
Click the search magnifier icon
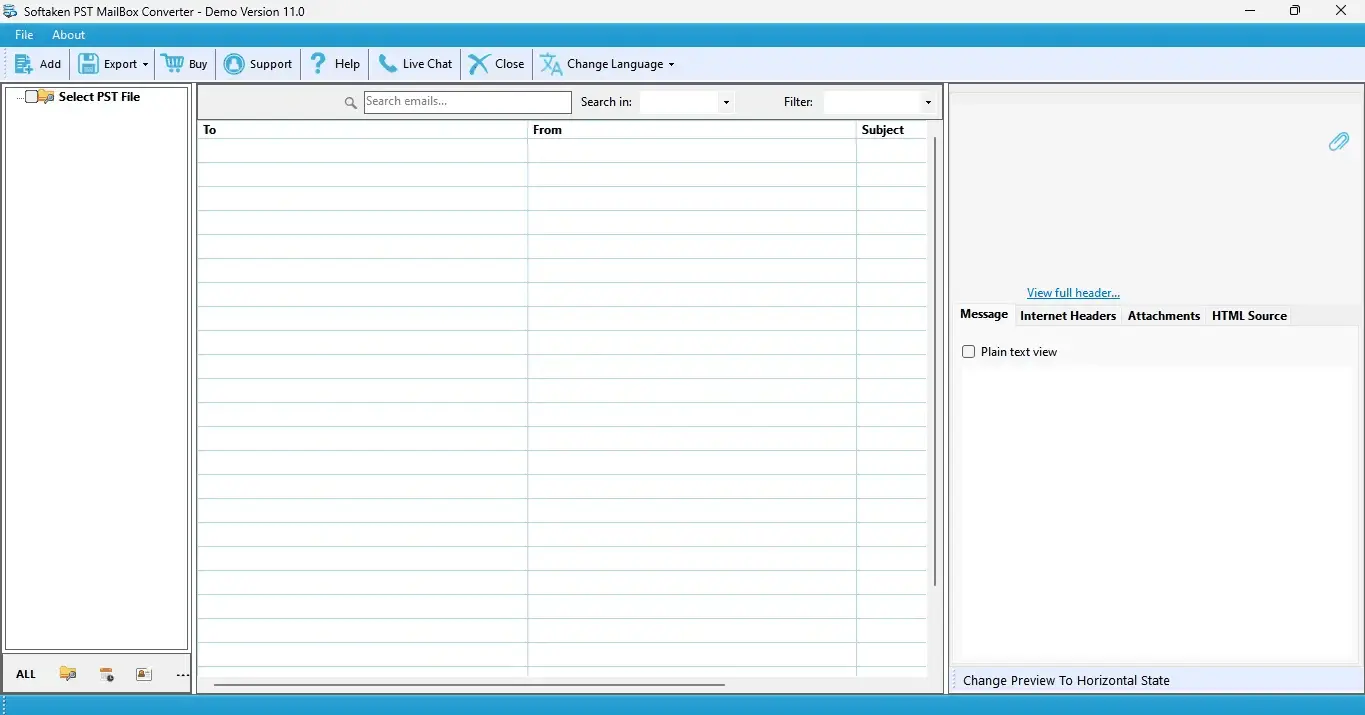tap(350, 102)
